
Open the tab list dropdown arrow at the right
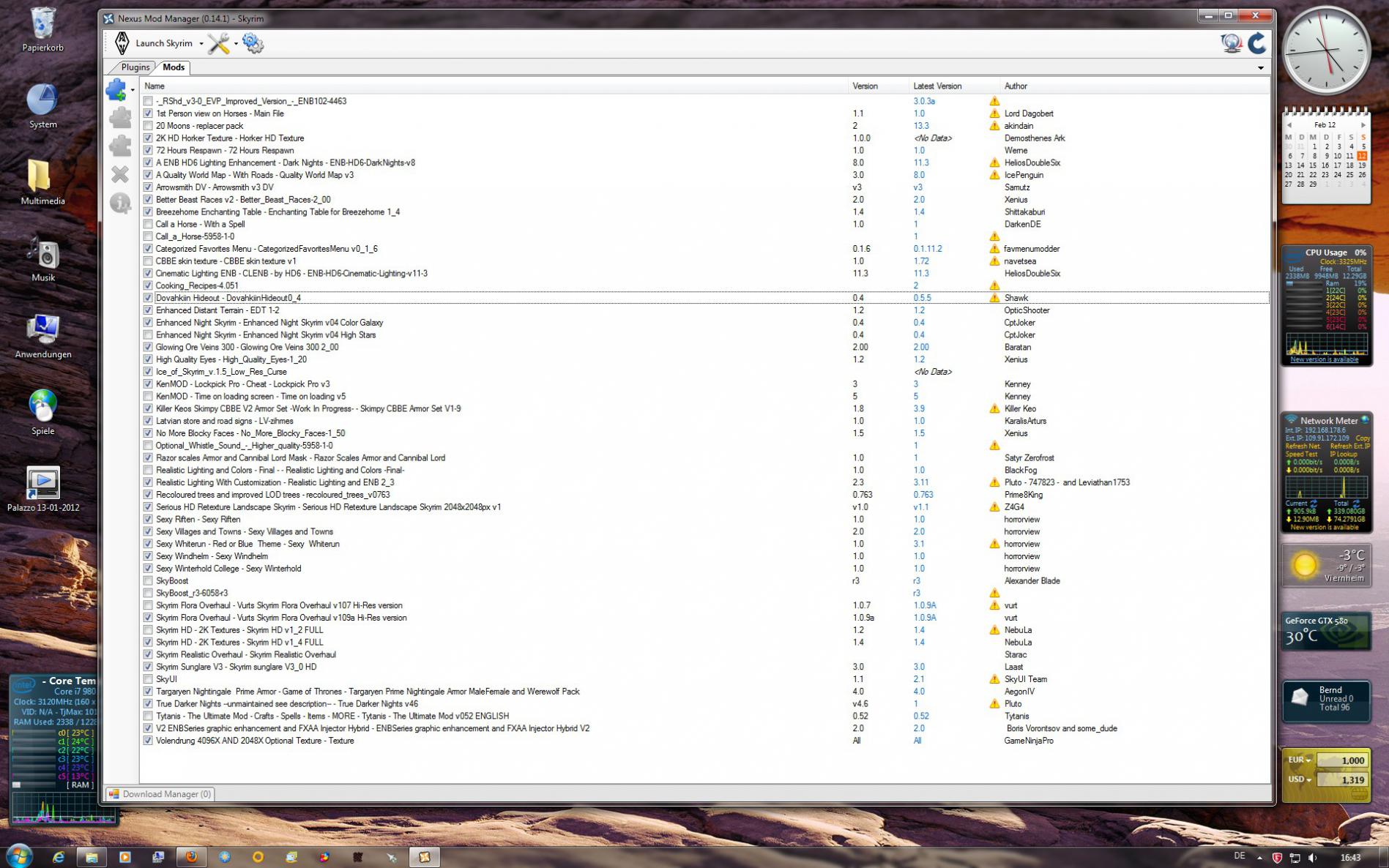click(x=1260, y=68)
